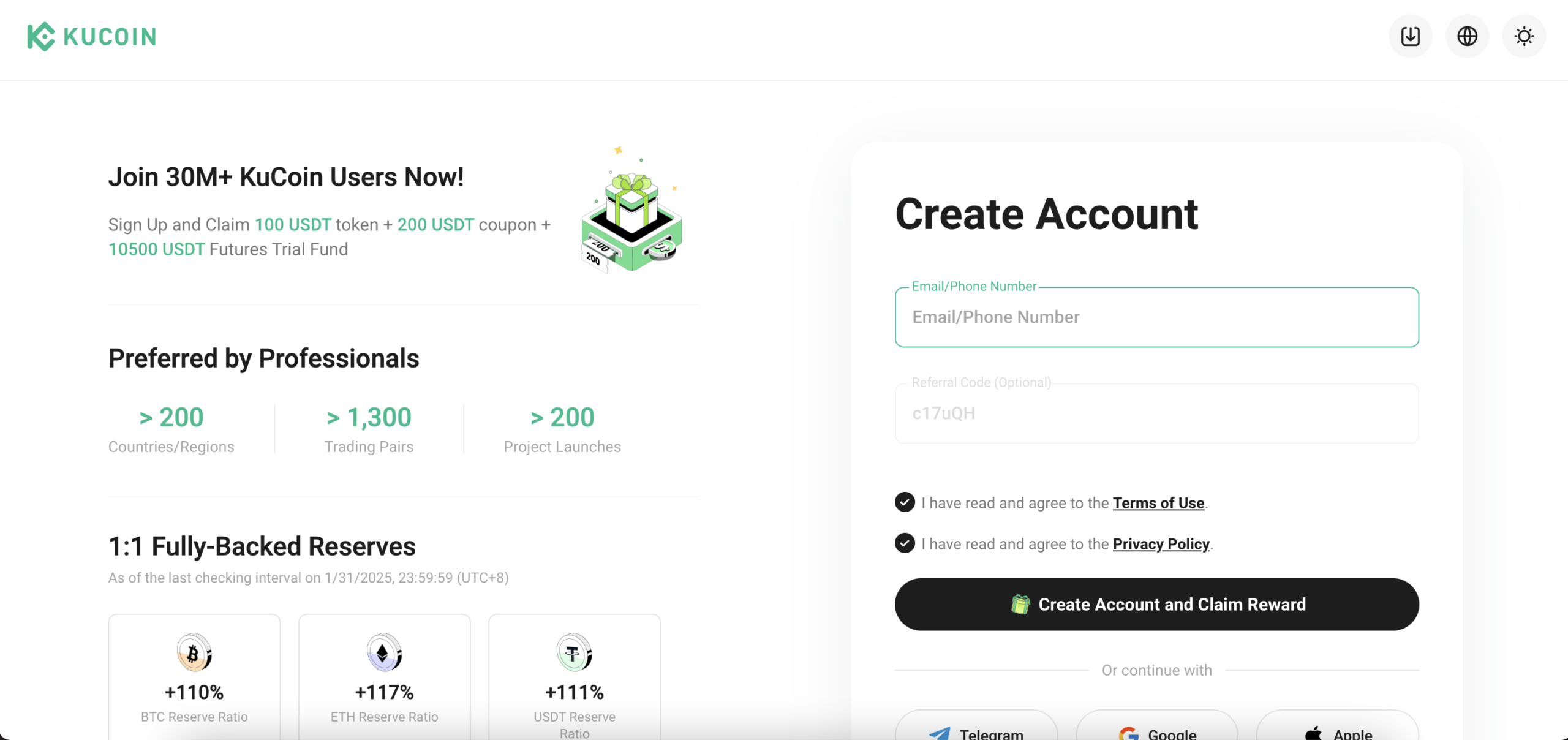Continue with Google sign-up

click(x=1156, y=729)
